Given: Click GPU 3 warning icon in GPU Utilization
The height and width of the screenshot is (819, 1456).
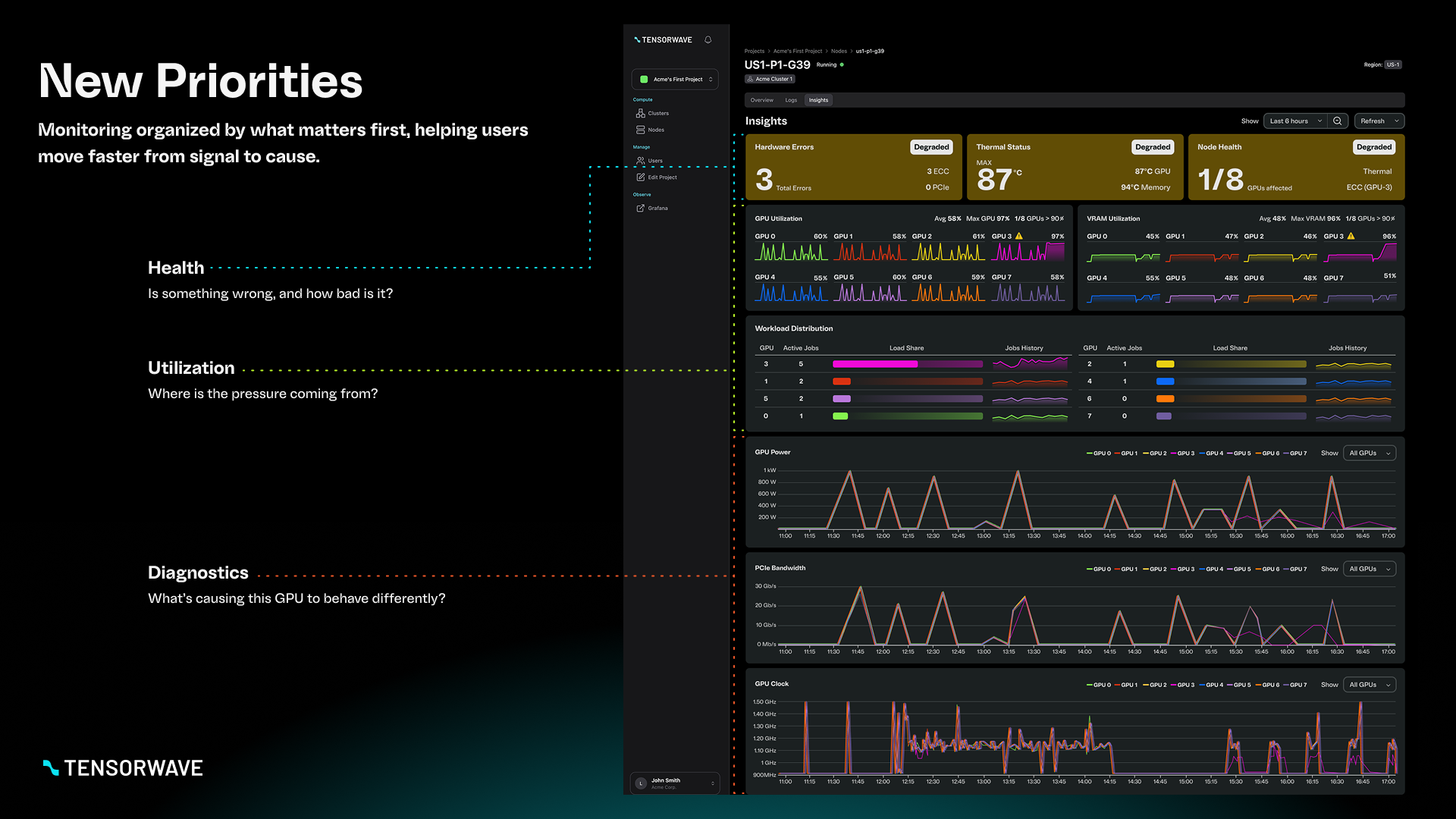Looking at the screenshot, I should pos(1019,236).
